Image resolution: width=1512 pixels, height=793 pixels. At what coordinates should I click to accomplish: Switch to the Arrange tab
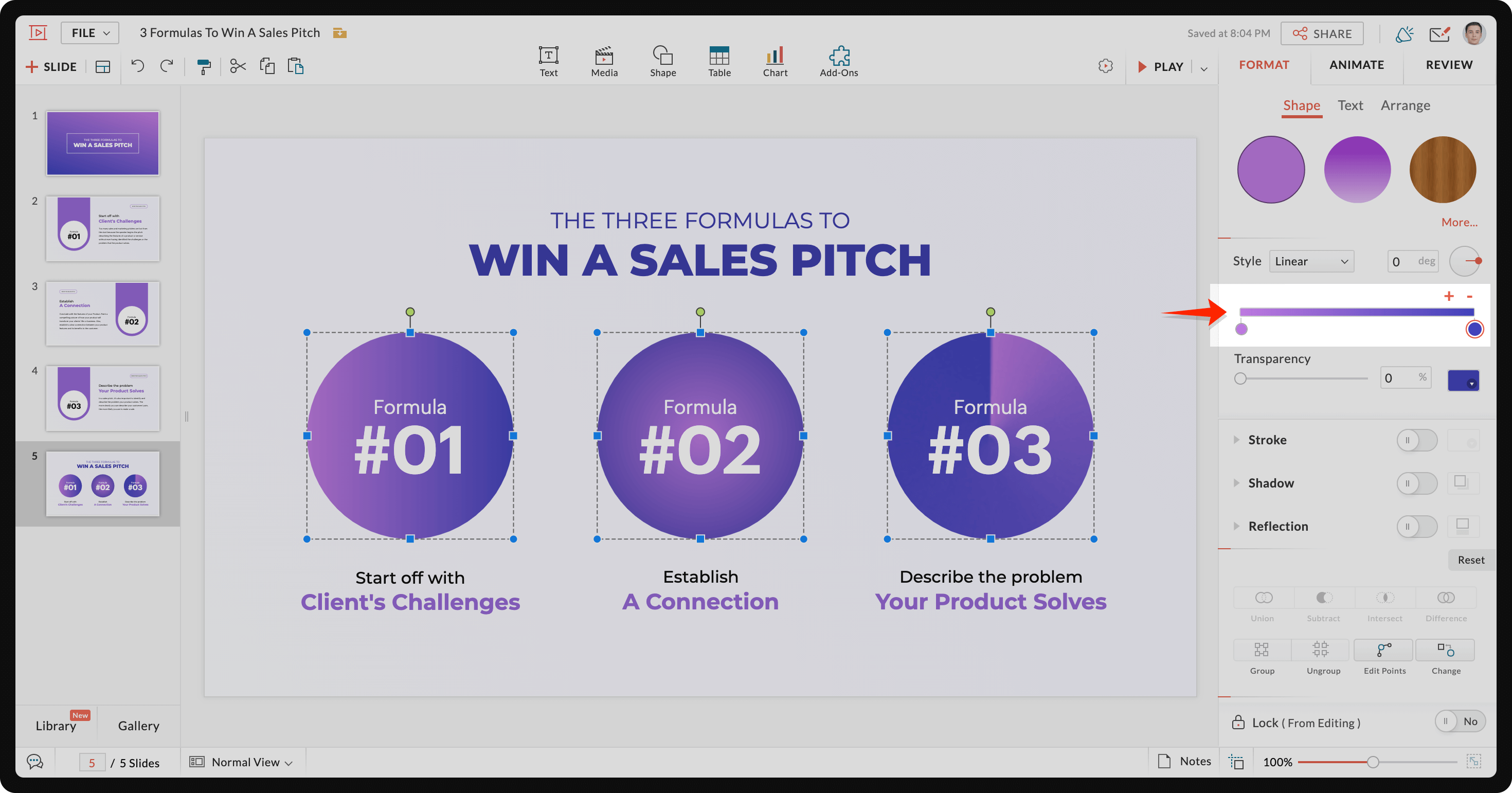coord(1406,104)
